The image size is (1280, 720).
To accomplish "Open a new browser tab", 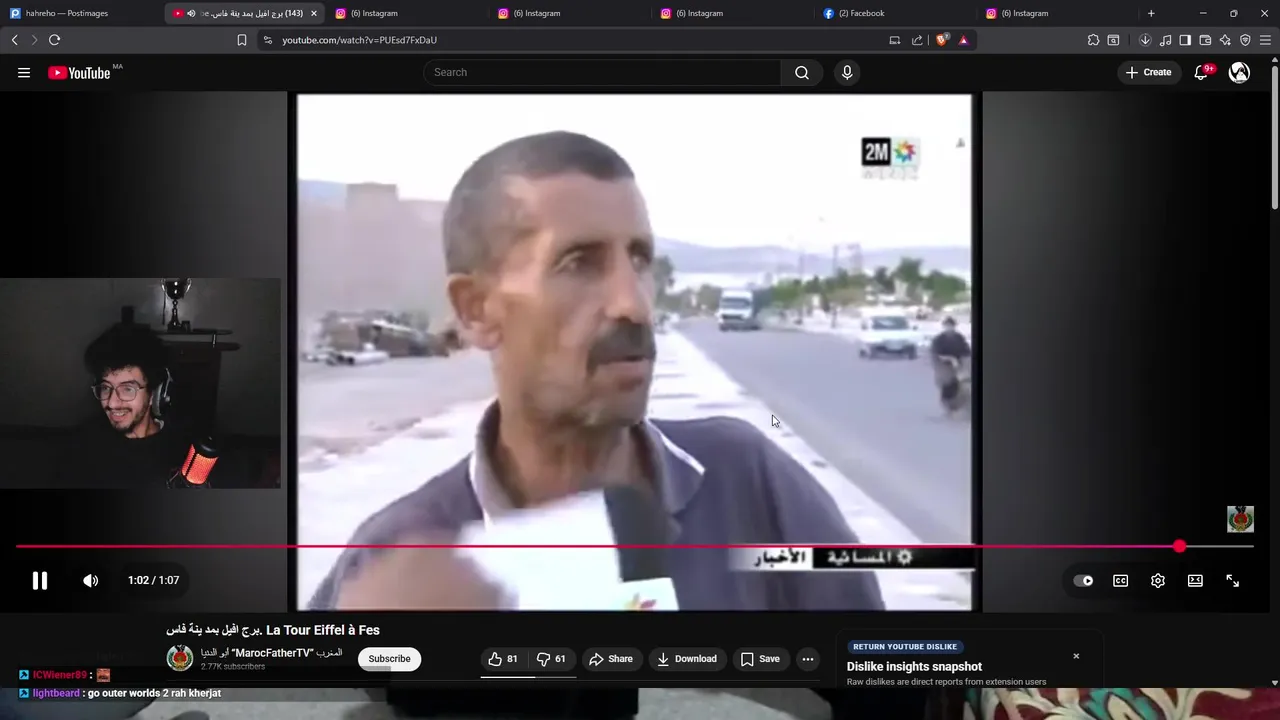I will click(1151, 13).
